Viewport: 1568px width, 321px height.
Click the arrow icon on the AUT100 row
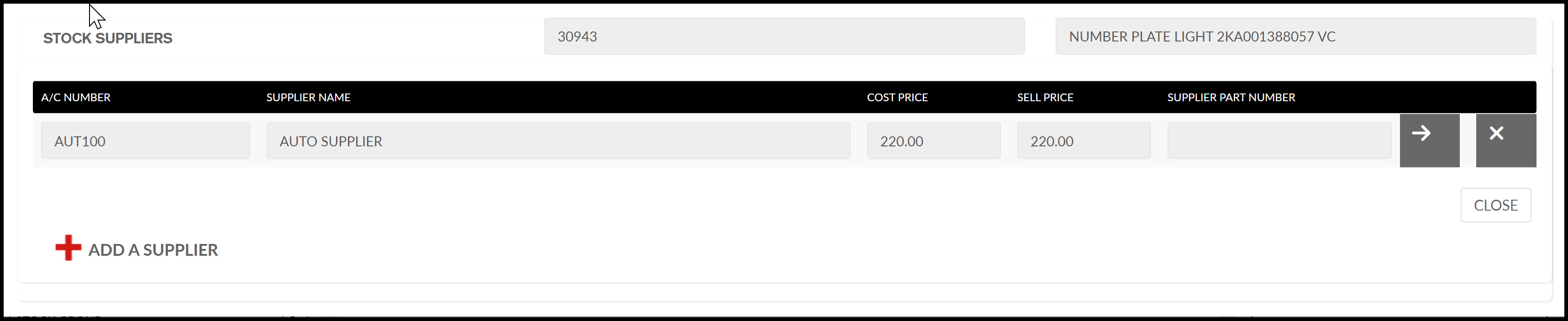click(x=1429, y=140)
